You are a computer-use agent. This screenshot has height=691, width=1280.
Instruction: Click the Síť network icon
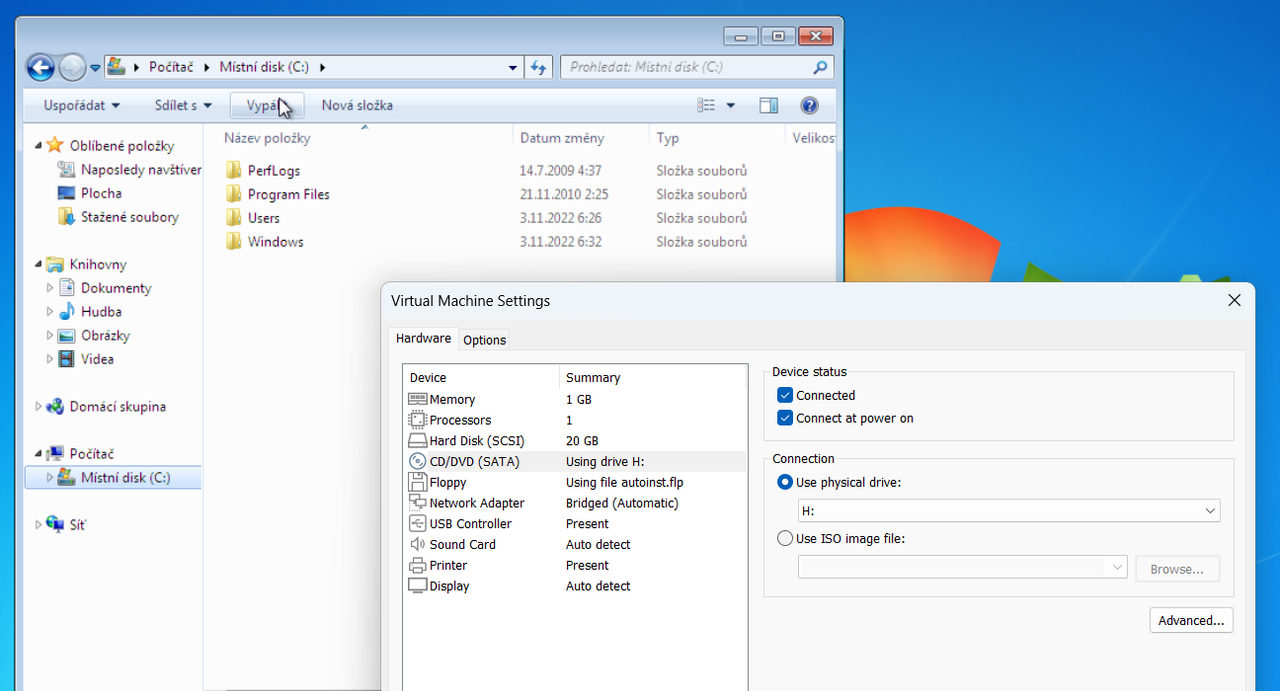pos(55,525)
